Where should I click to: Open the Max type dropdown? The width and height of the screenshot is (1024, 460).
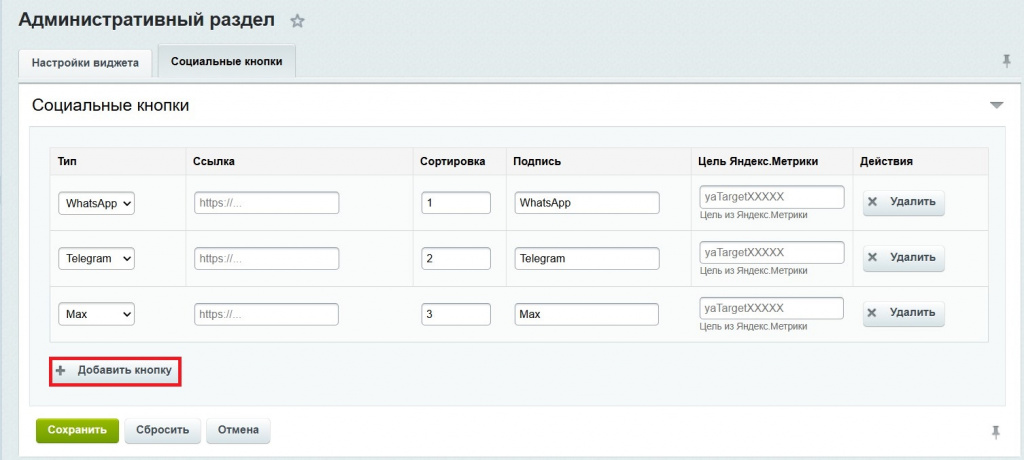point(97,314)
